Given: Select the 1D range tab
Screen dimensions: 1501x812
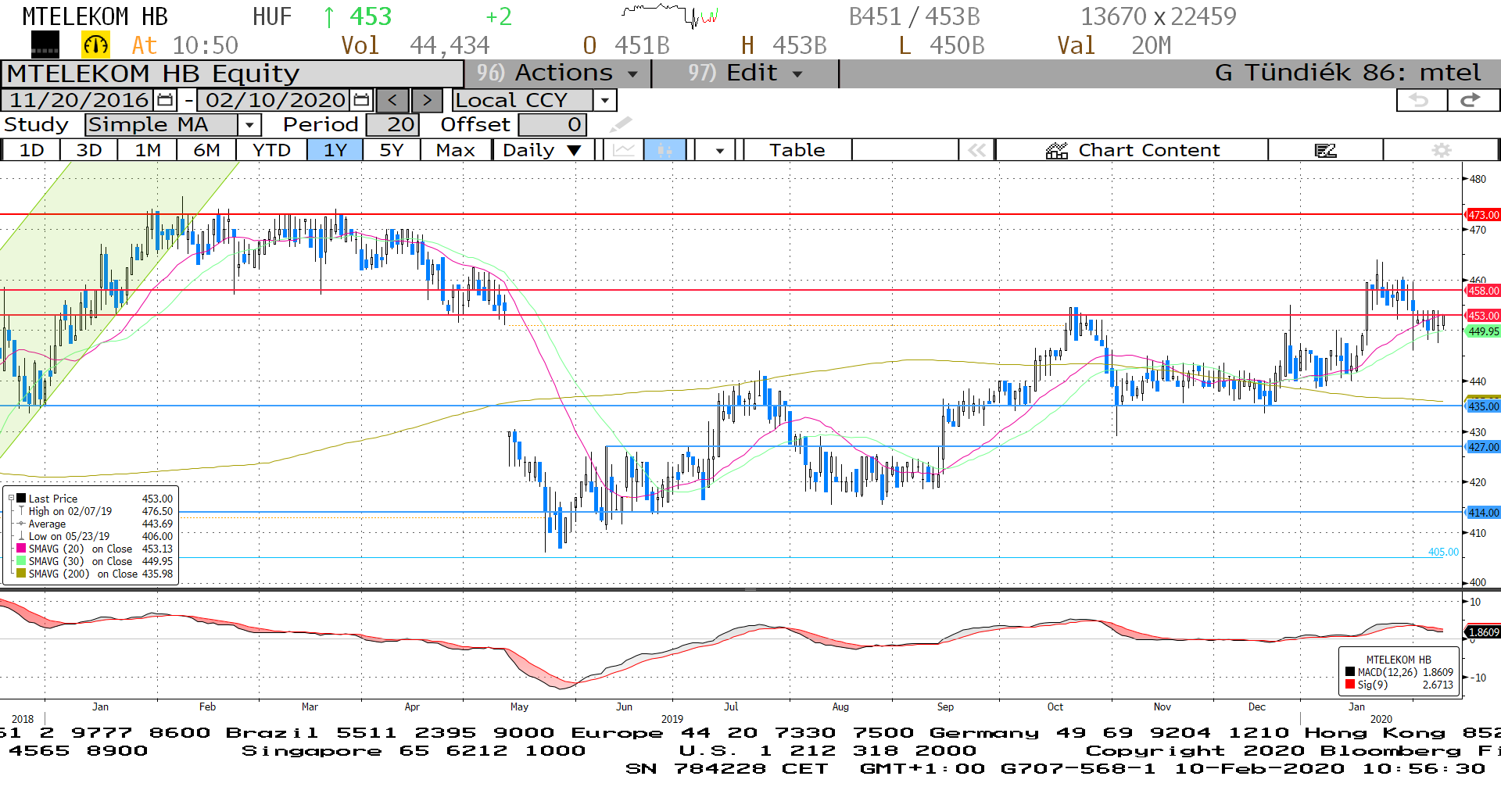Looking at the screenshot, I should pyautogui.click(x=31, y=150).
